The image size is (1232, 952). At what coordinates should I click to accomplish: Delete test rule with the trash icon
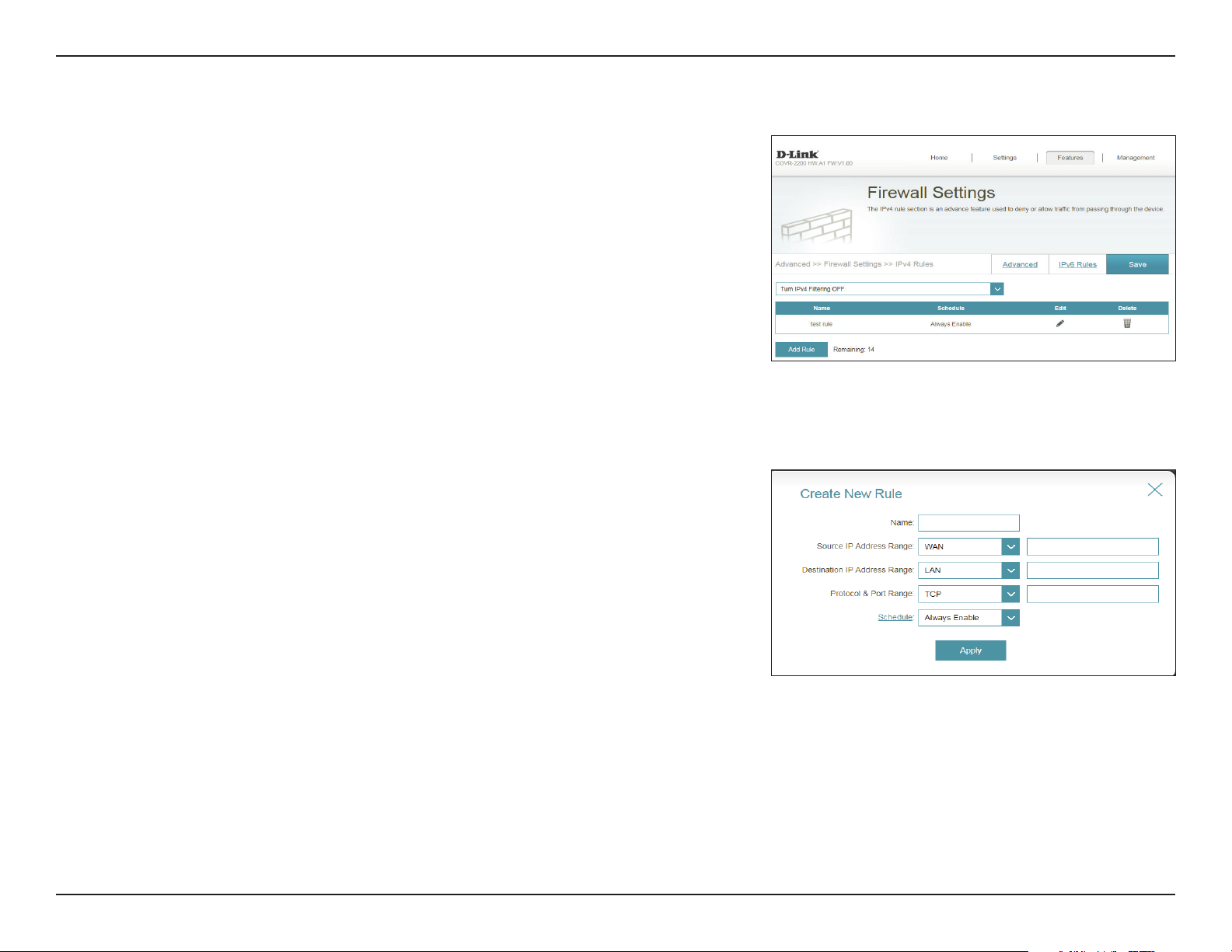(x=1127, y=323)
